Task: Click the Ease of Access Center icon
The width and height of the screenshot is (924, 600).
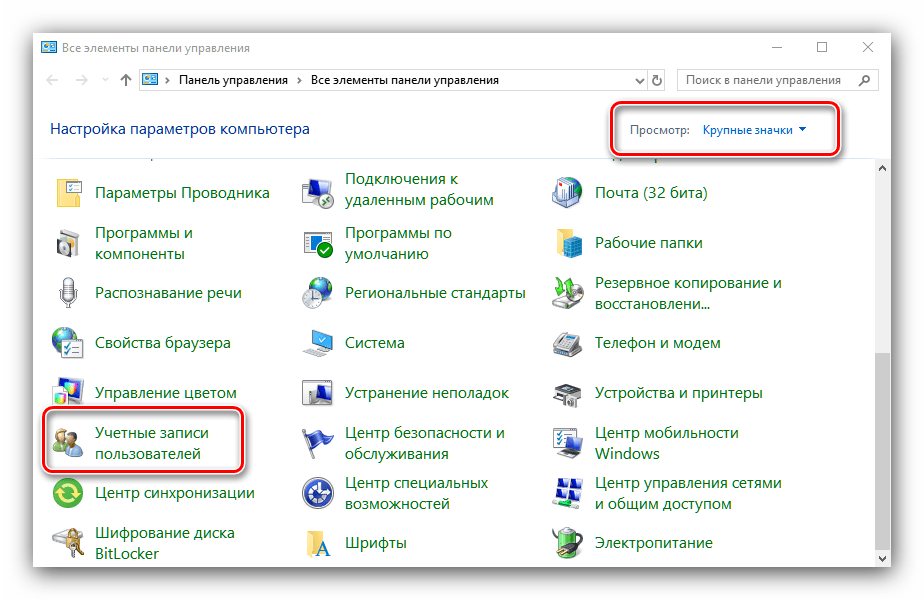Action: [318, 493]
